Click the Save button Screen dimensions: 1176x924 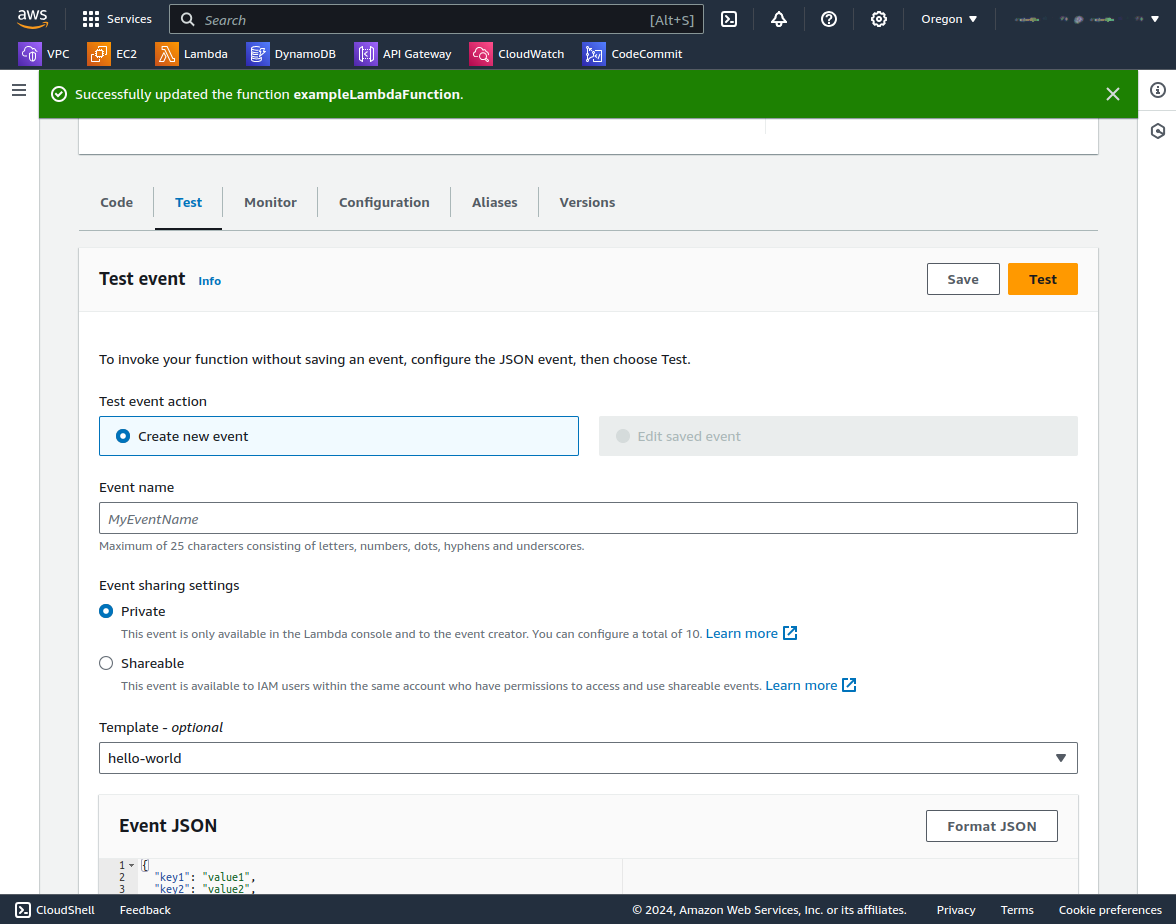(x=963, y=279)
